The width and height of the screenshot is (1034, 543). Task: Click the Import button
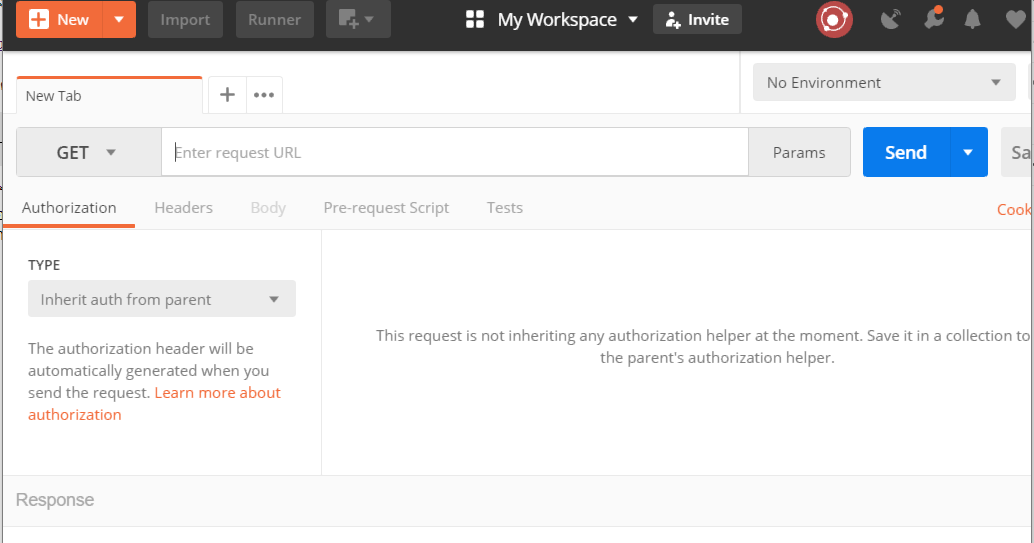pos(185,19)
